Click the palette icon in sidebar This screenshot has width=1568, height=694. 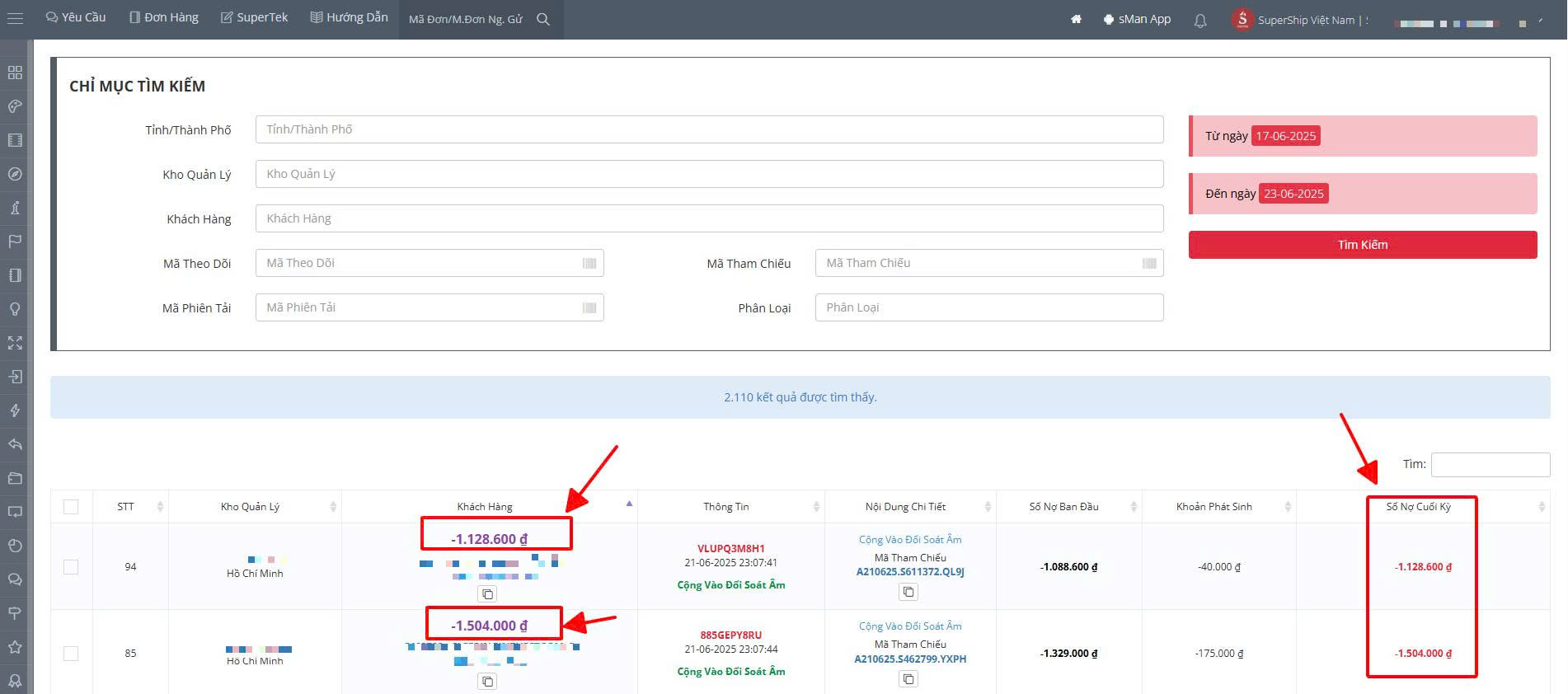coord(15,106)
